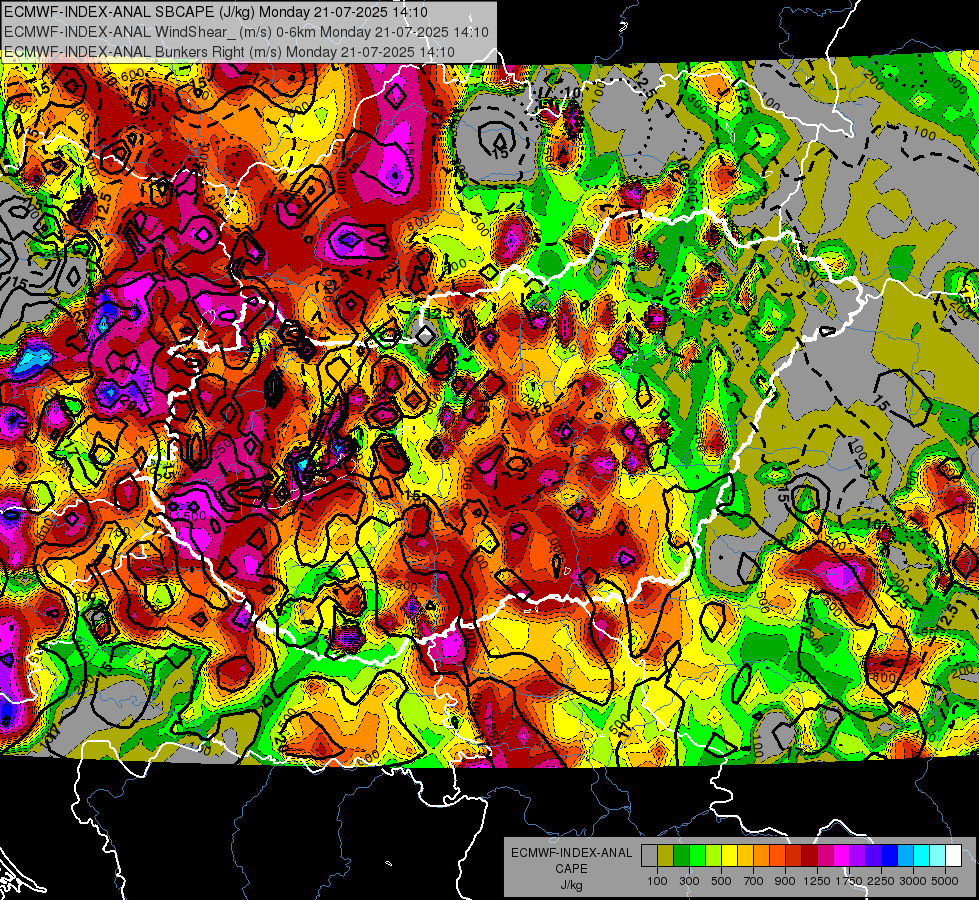
Task: Click the 1750 value under the colorbar
Action: (849, 881)
